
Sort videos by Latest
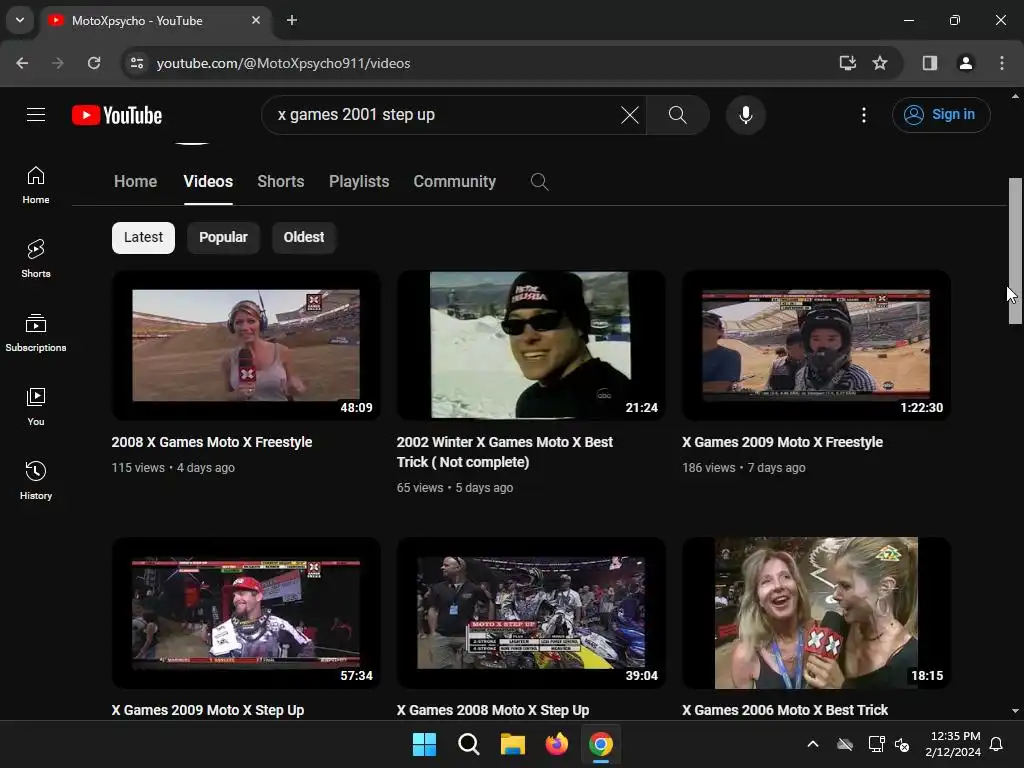pos(143,237)
